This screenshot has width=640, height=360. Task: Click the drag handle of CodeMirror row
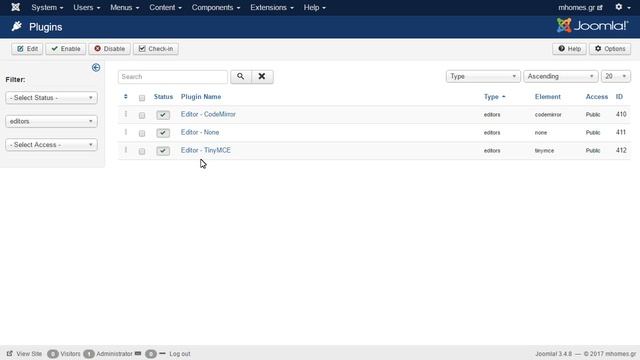point(126,114)
